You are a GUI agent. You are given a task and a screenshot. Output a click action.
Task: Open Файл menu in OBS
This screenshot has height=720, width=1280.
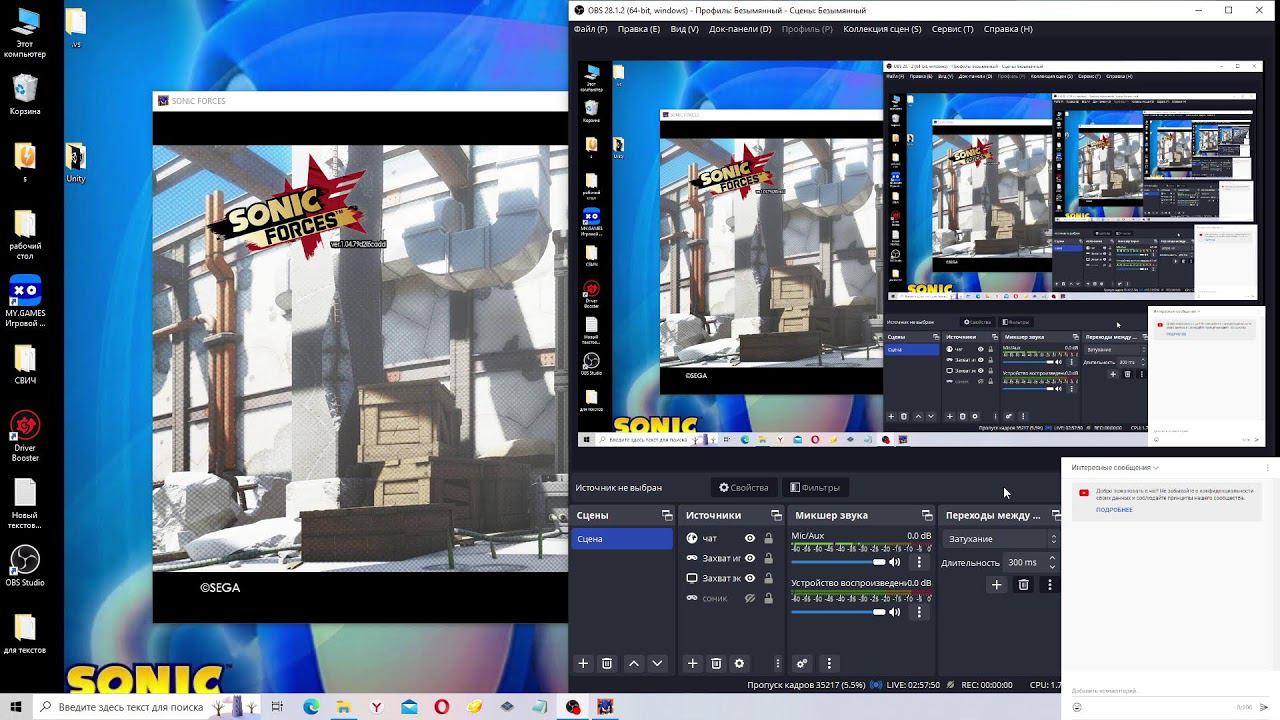[590, 29]
